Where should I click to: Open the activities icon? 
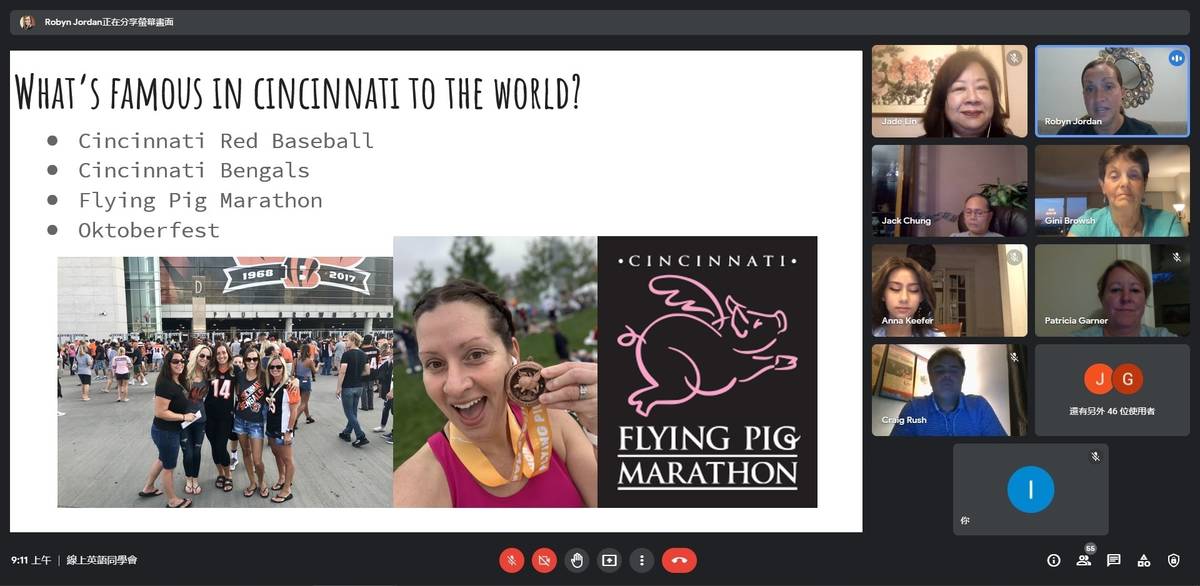point(1144,560)
